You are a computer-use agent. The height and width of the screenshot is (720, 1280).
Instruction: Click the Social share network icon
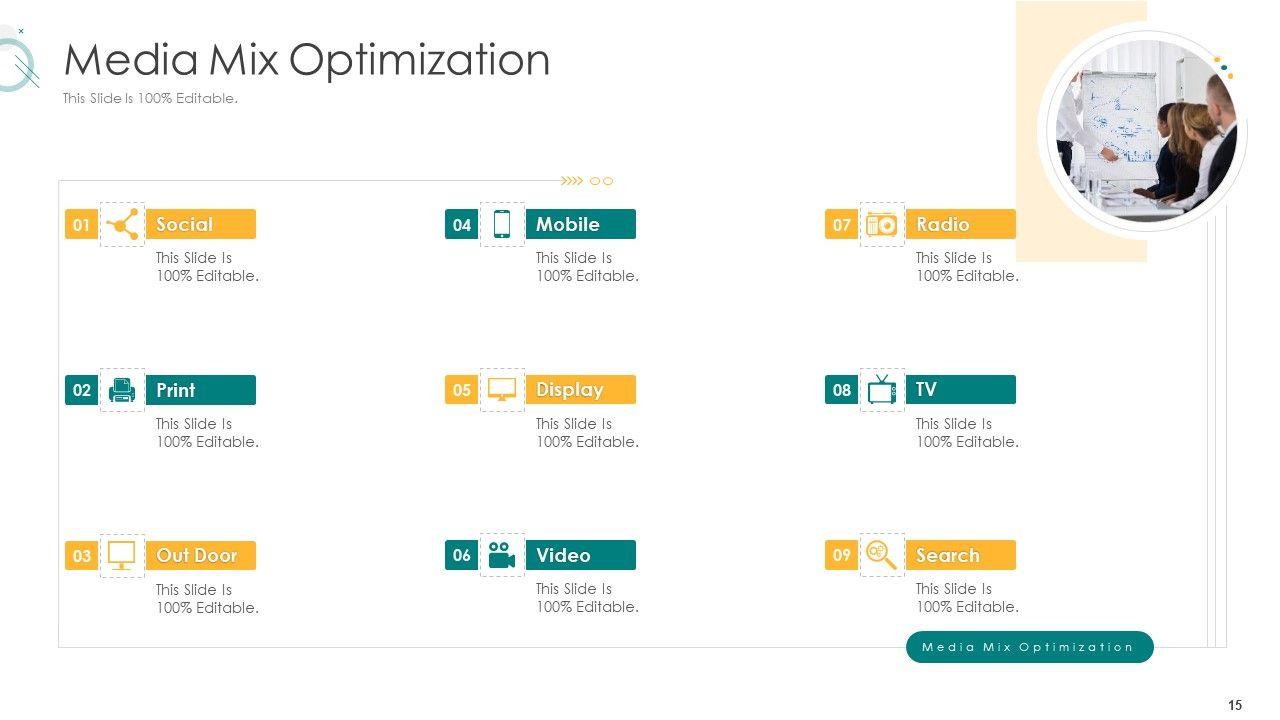tap(122, 224)
